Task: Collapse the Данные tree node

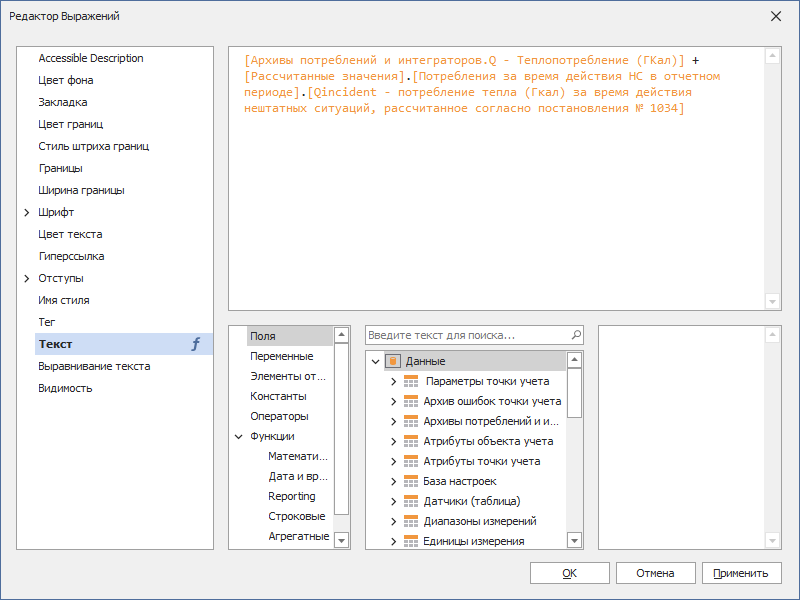Action: coord(375,361)
